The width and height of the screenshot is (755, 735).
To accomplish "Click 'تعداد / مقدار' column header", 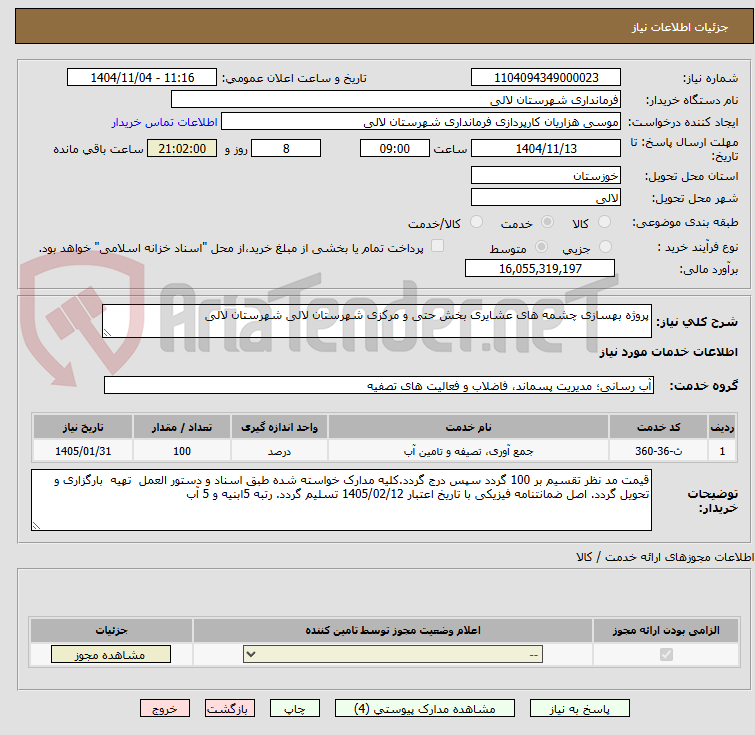I will [x=182, y=427].
